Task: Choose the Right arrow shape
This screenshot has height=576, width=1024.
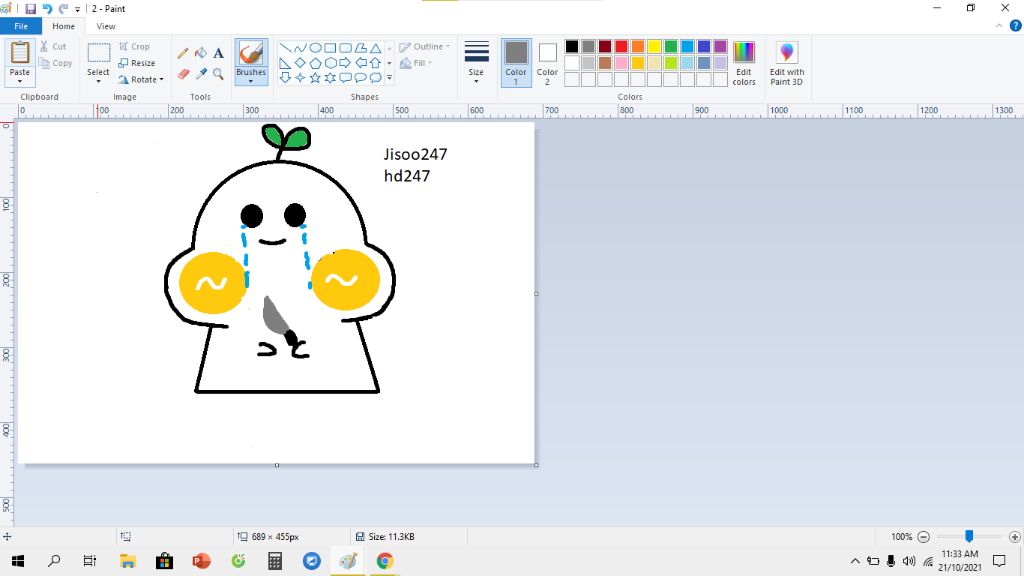Action: [345, 63]
